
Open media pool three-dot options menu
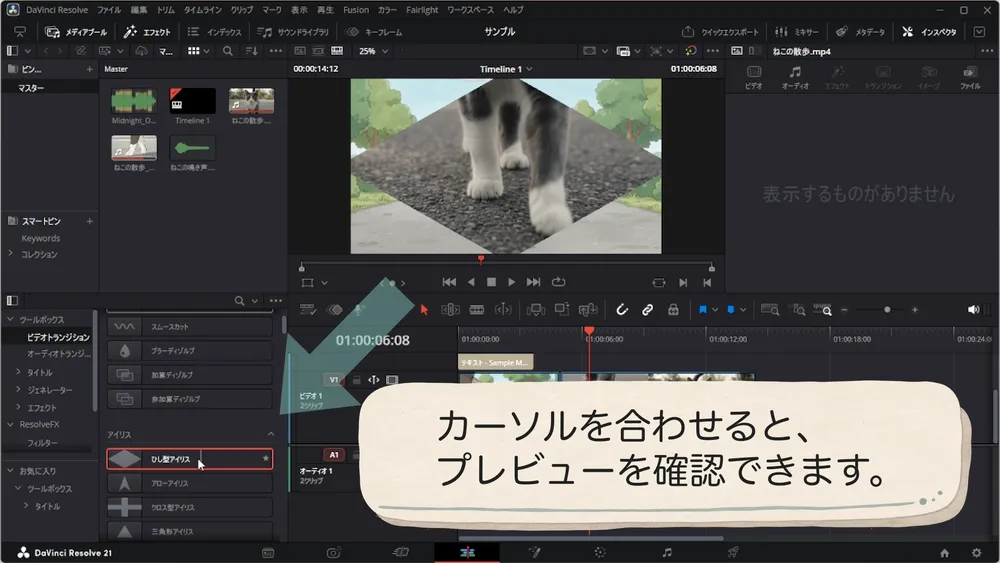[276, 51]
